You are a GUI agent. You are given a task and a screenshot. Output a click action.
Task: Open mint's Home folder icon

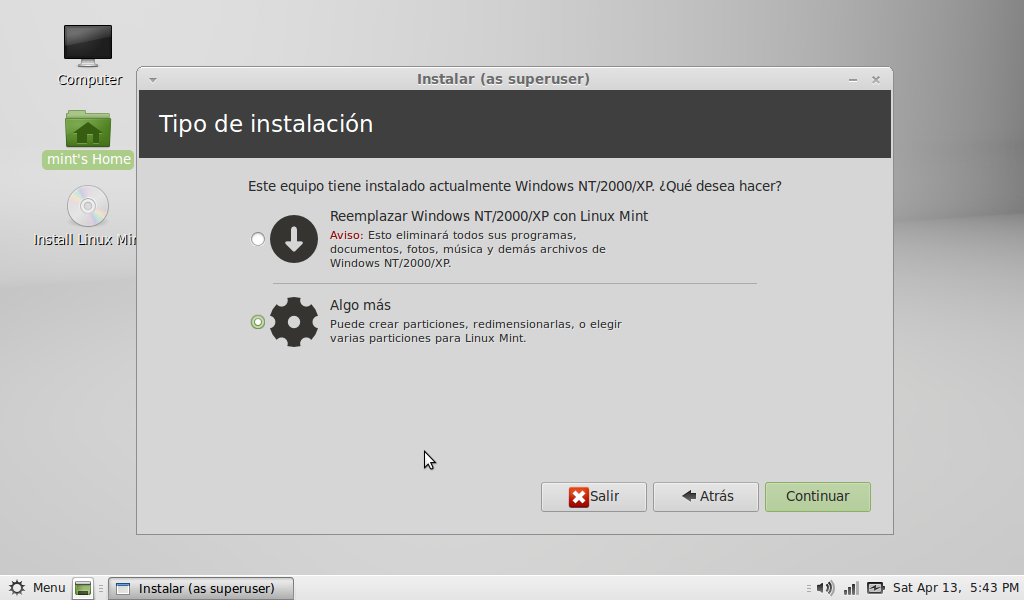[88, 129]
